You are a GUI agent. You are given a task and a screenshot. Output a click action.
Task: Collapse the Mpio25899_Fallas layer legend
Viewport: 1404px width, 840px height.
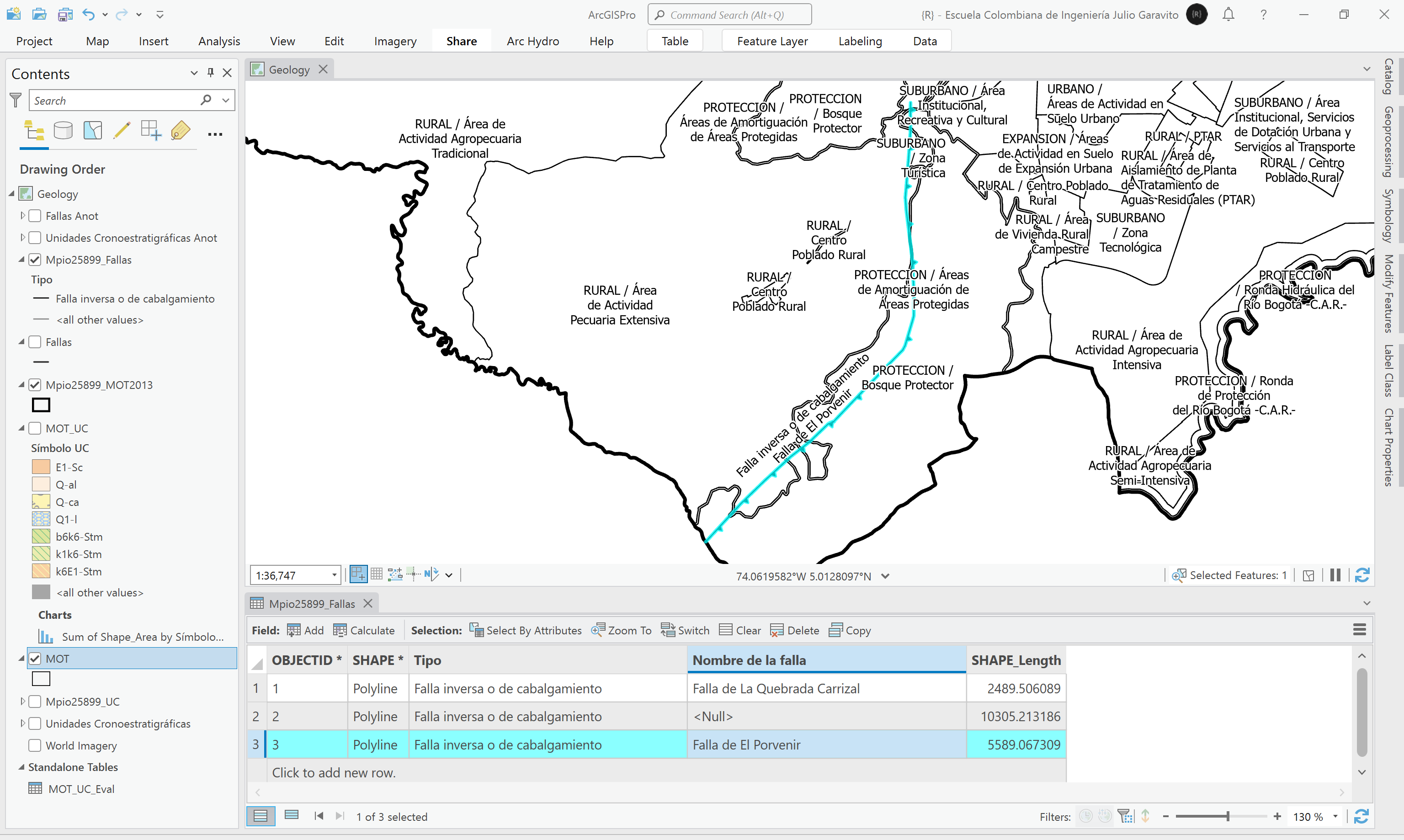point(22,260)
